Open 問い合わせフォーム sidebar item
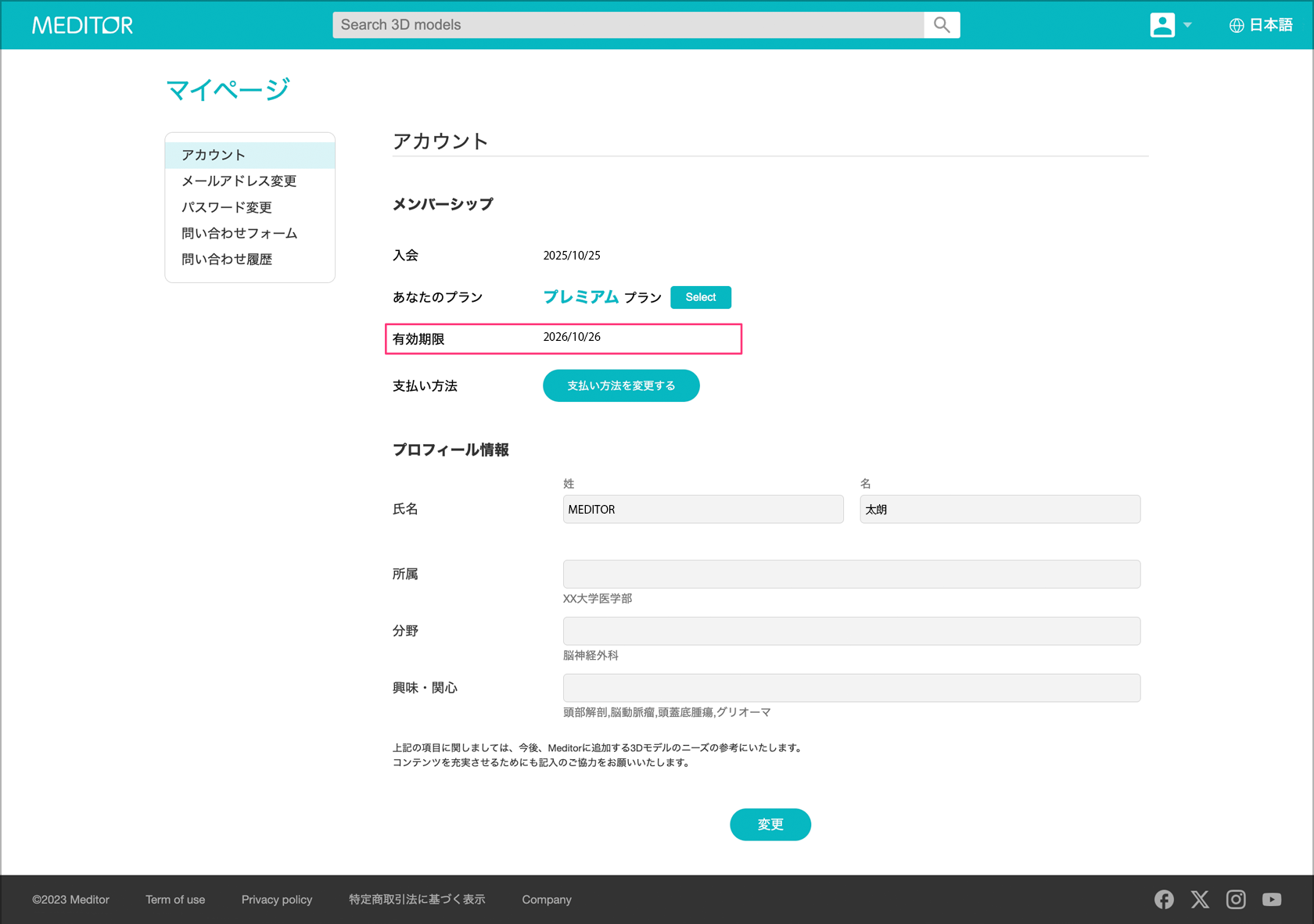1314x924 pixels. [x=239, y=233]
